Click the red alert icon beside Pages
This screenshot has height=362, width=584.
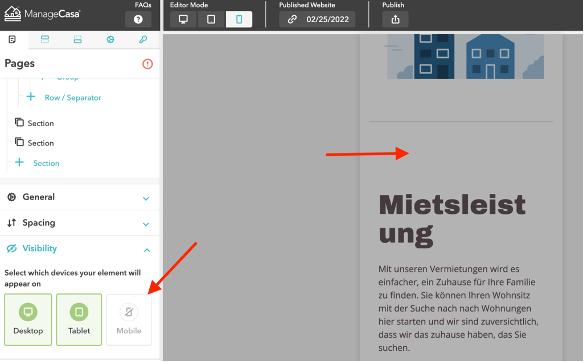(x=147, y=64)
